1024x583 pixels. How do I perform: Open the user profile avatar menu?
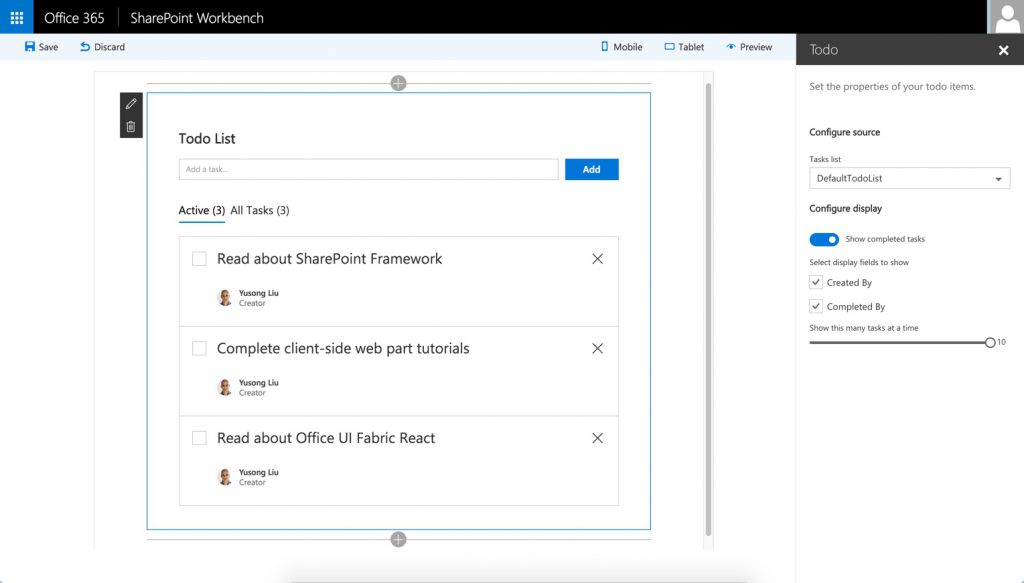[x=1006, y=17]
